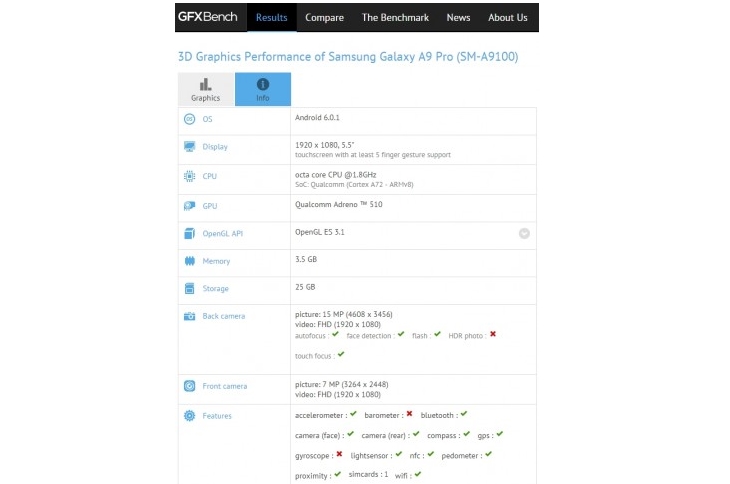Click the Front camera icon

[x=189, y=386]
